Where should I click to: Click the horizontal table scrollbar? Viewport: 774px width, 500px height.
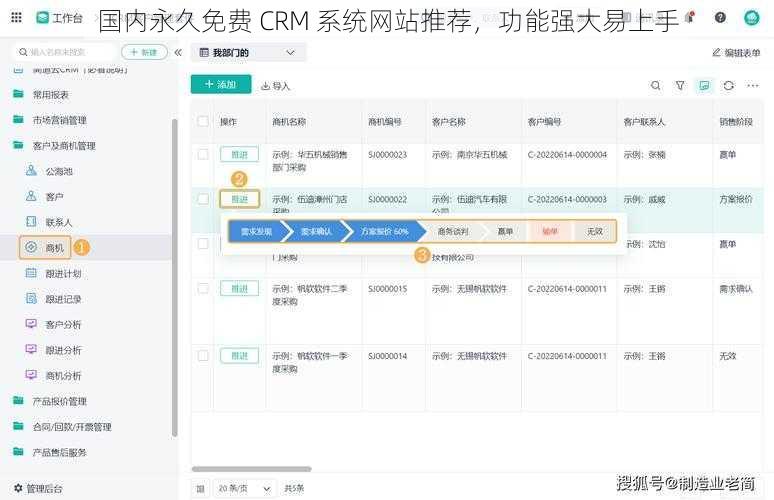(x=251, y=469)
